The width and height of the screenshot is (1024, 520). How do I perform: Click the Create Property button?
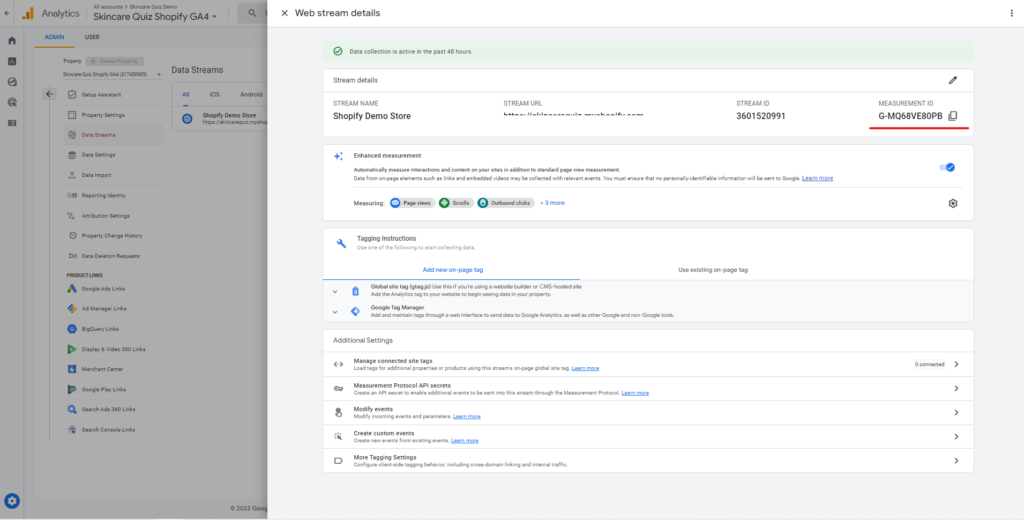(115, 61)
